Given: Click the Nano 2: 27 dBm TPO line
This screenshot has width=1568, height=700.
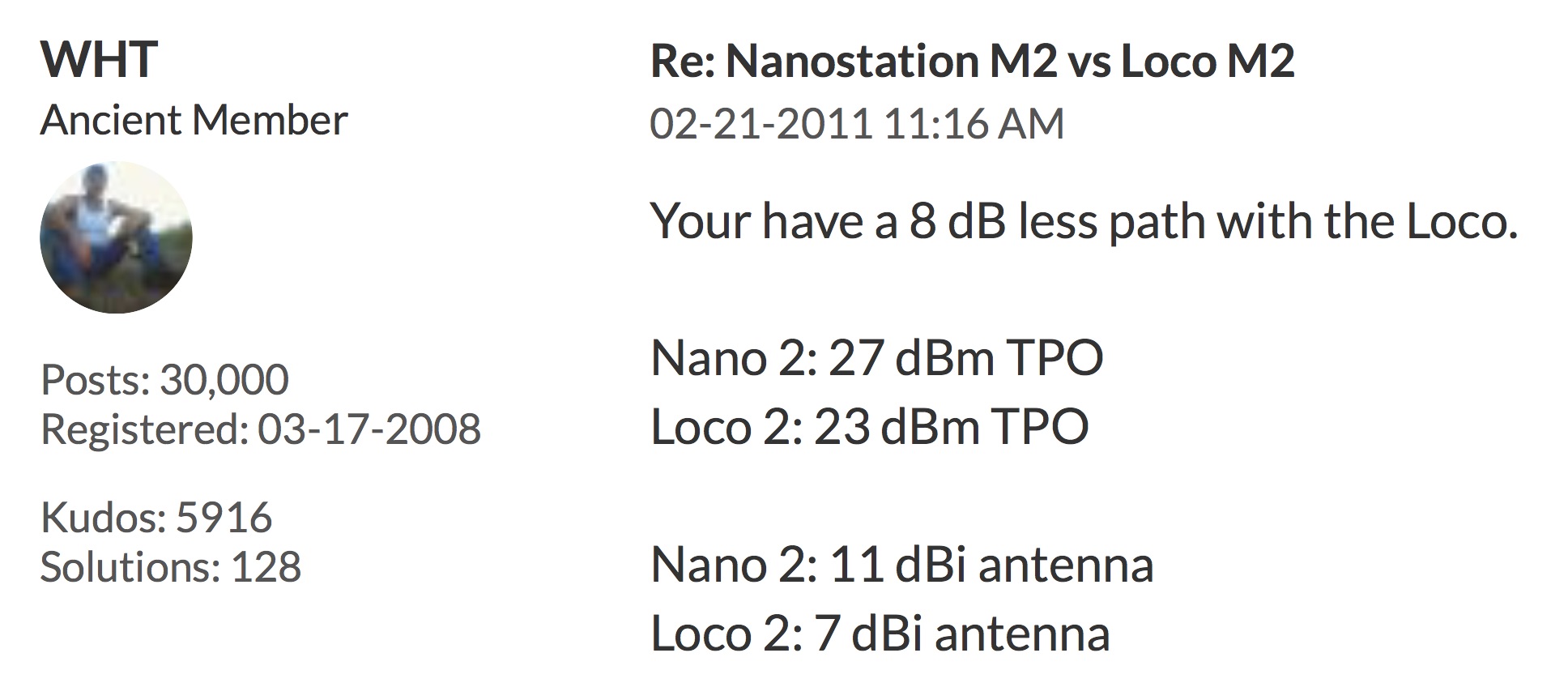Looking at the screenshot, I should point(876,358).
